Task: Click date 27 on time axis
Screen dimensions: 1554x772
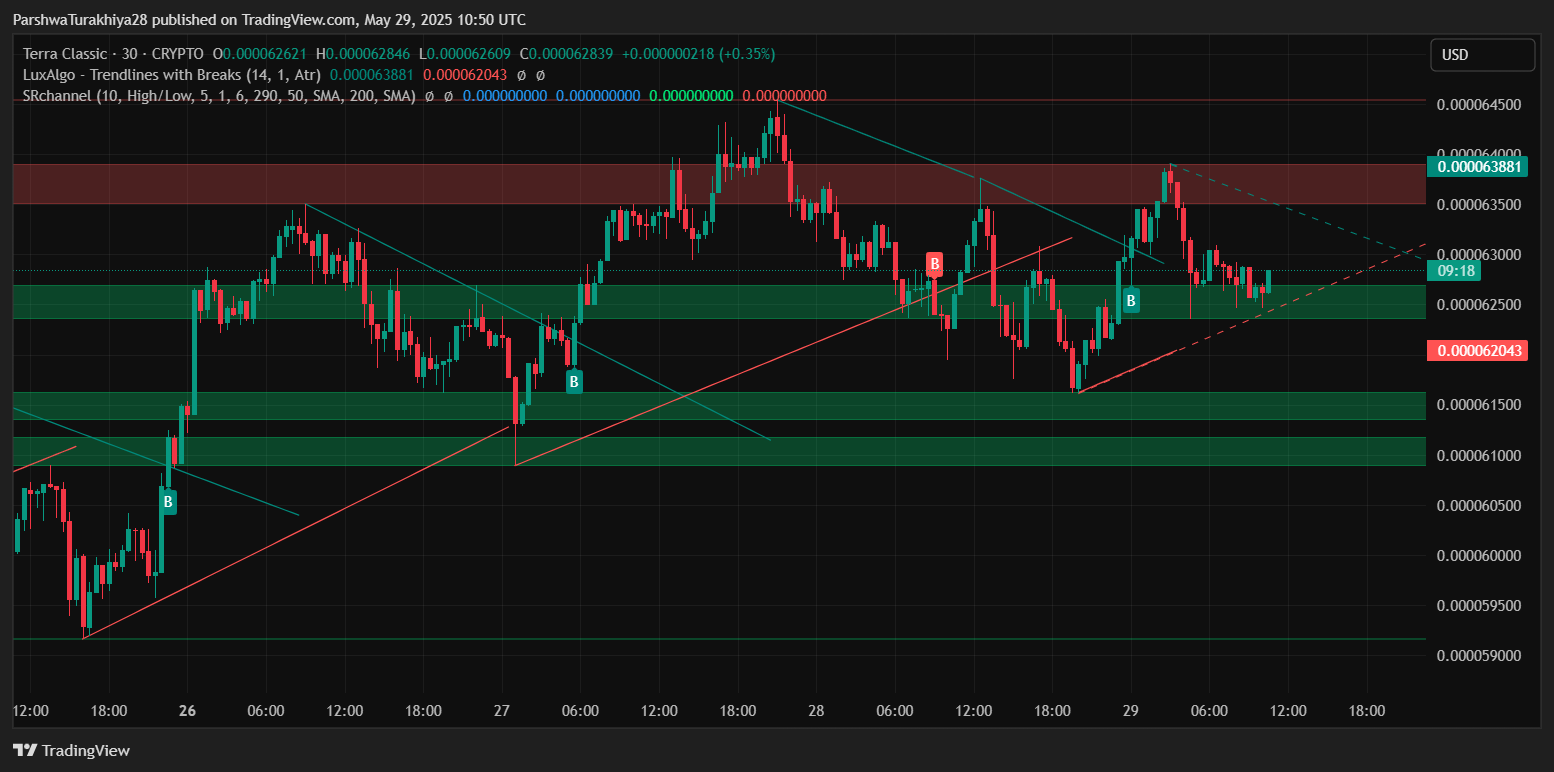Action: [502, 711]
